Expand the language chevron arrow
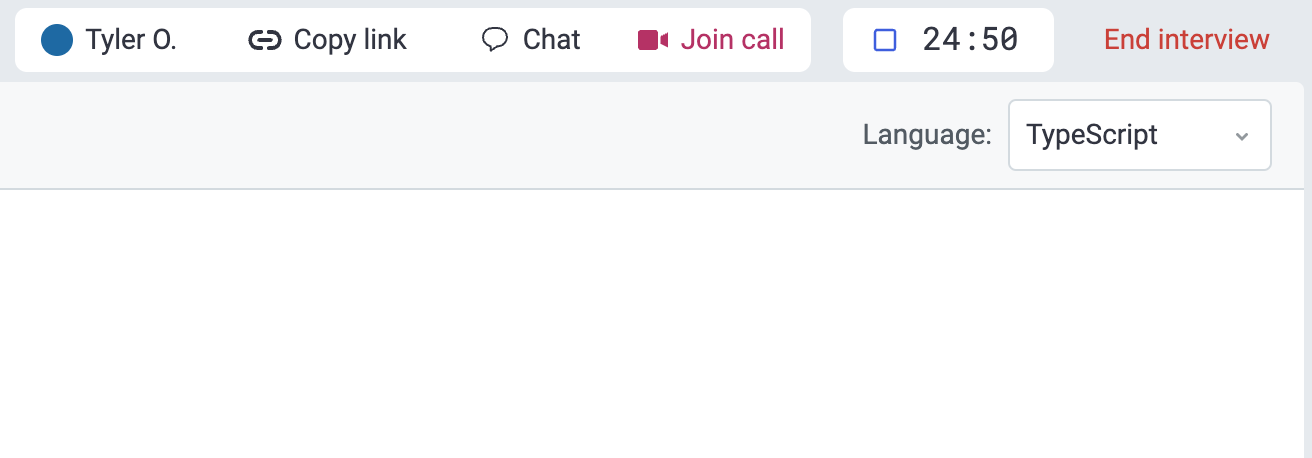 [1242, 136]
